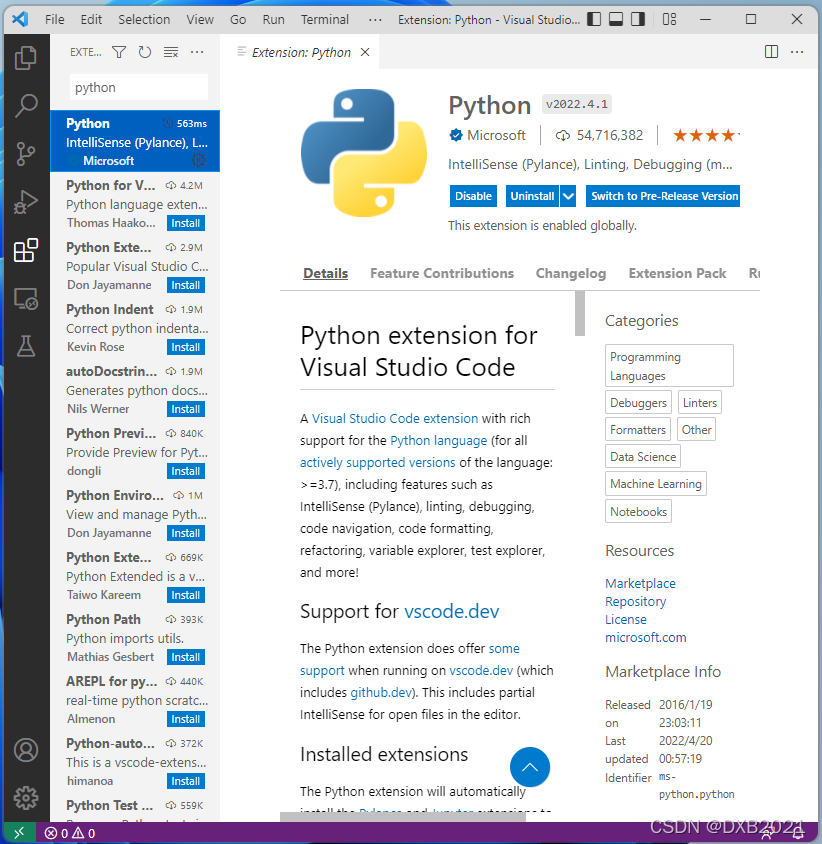
Task: Open the License link
Action: tap(626, 620)
